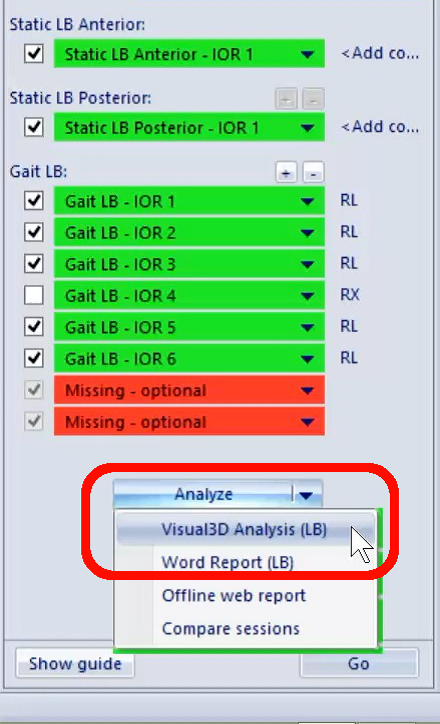
Task: Select Visual3D Analysis (LB) menu item
Action: [244, 529]
